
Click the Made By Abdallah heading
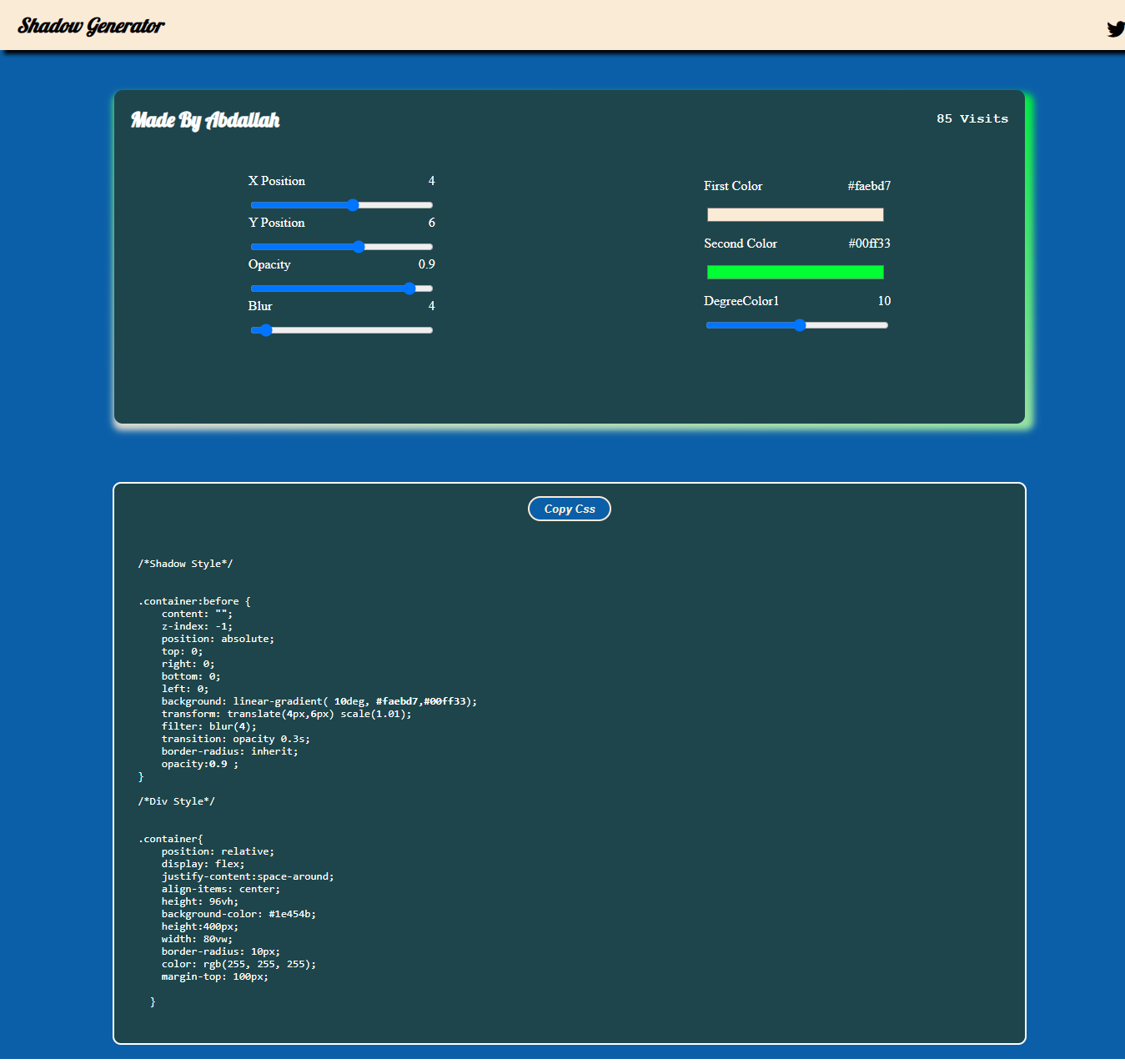coord(205,120)
